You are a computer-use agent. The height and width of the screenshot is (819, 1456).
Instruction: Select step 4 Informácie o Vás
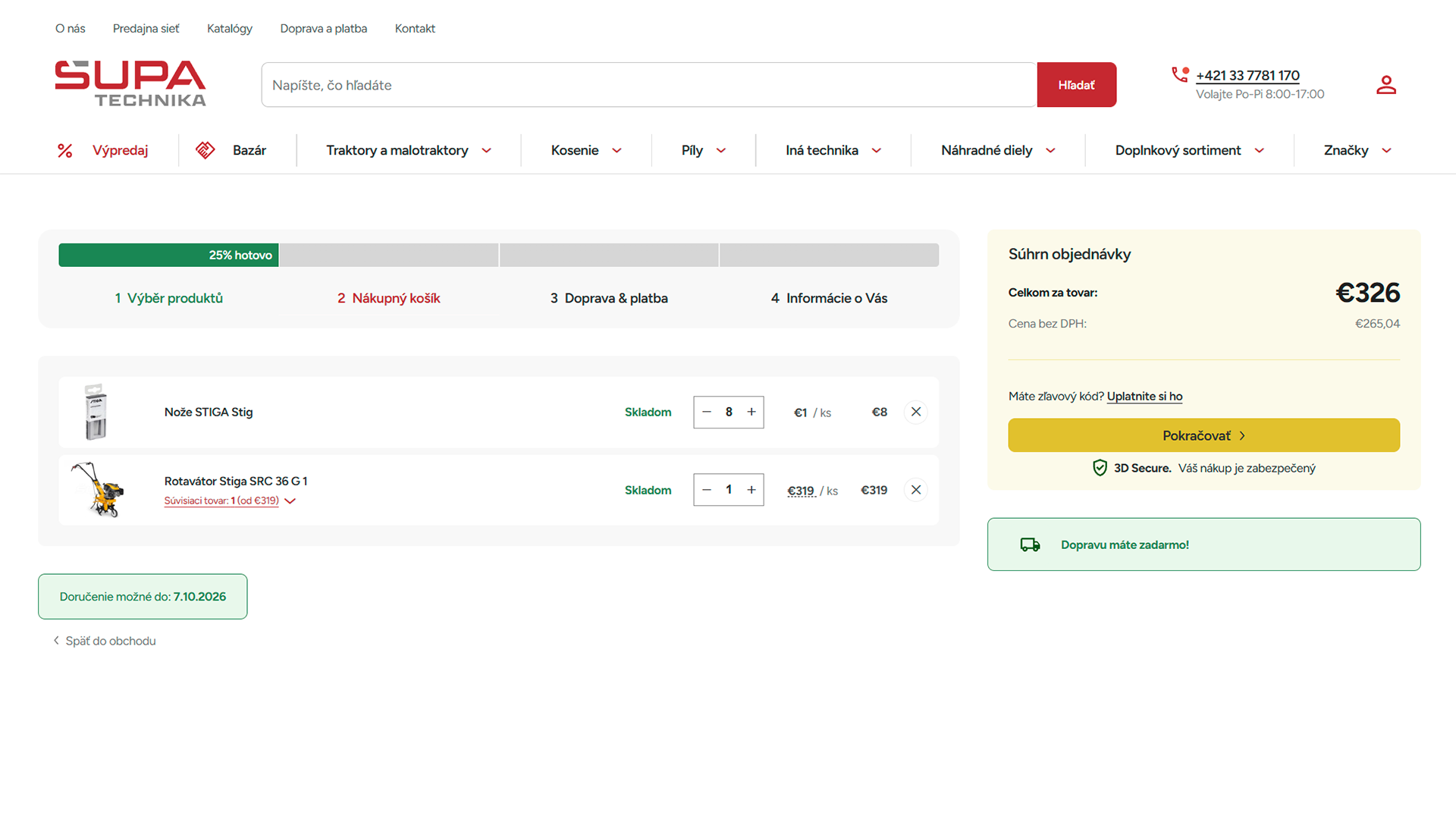click(829, 298)
